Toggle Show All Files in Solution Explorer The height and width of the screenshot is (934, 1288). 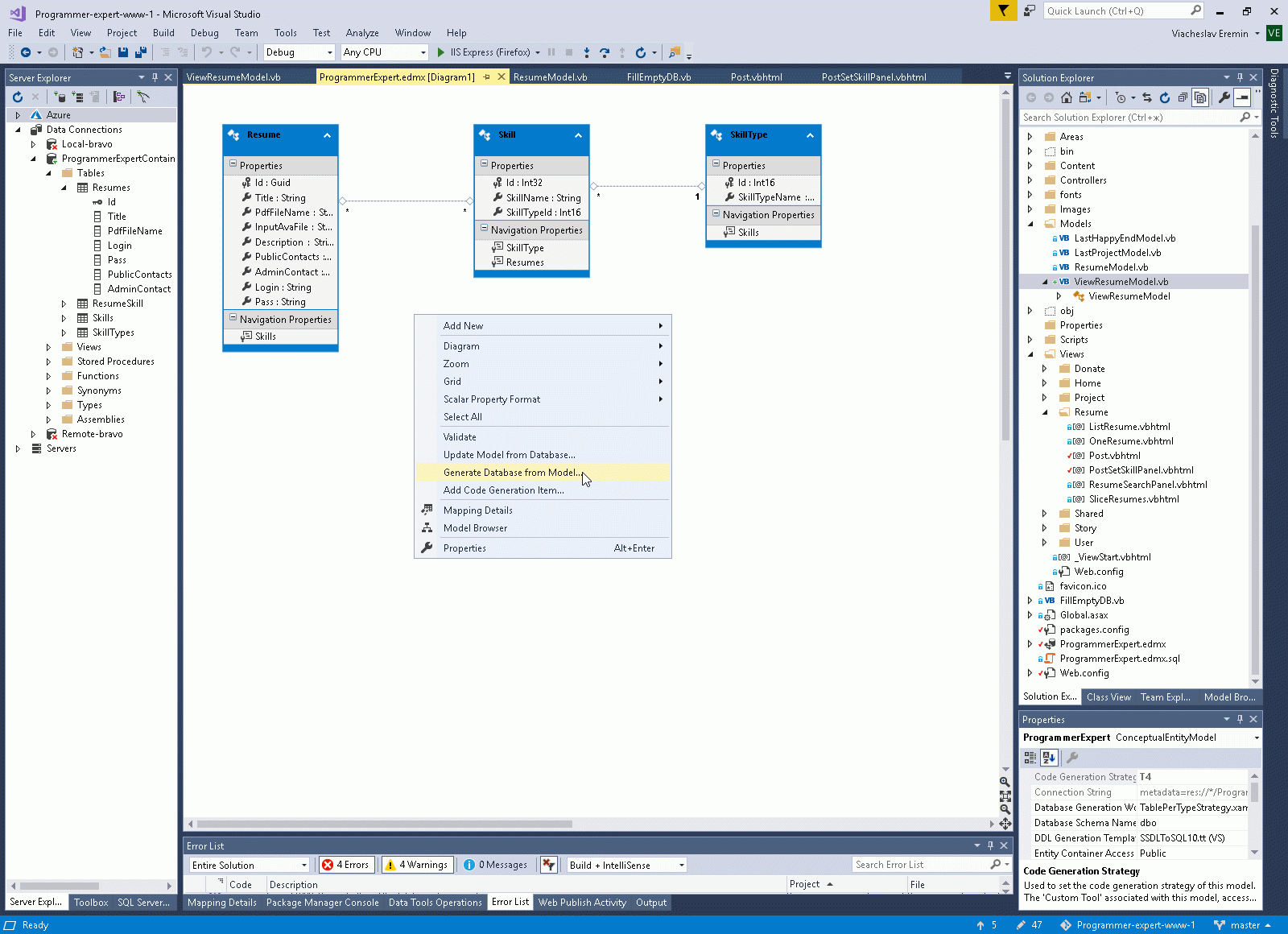1200,97
